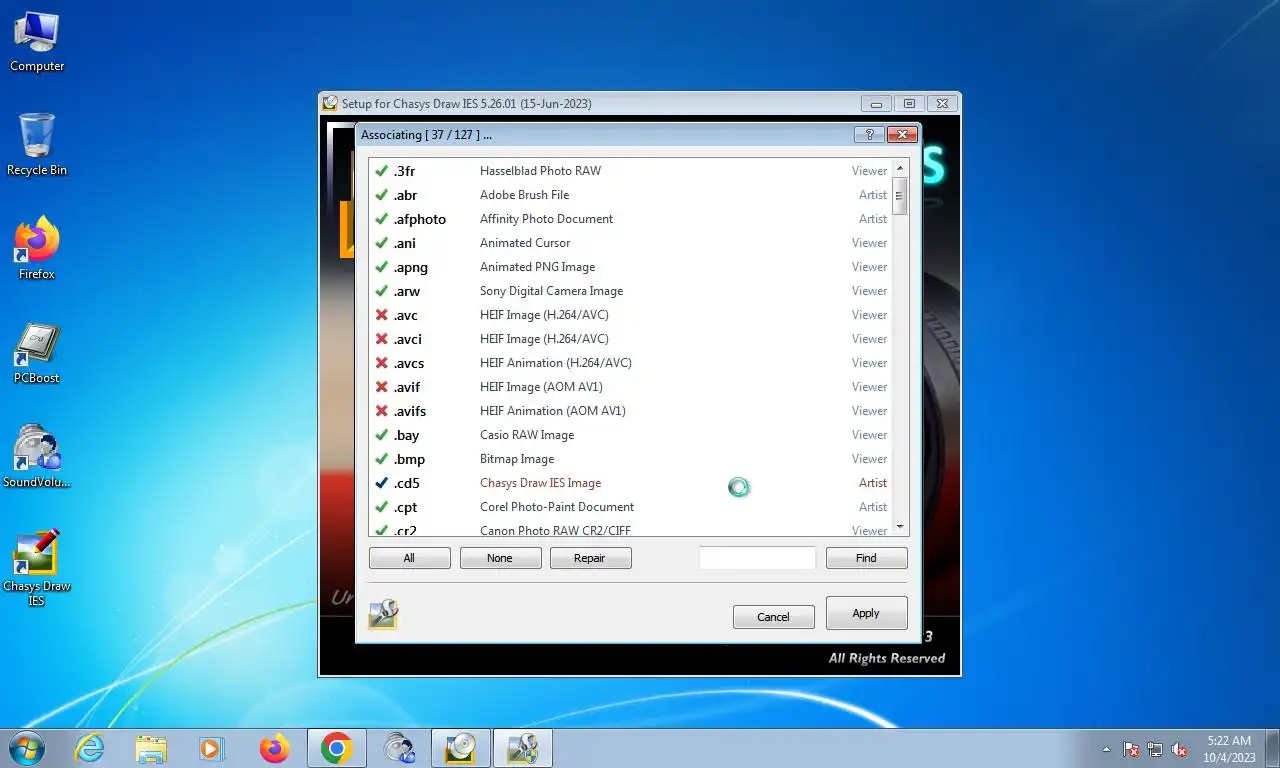Viewport: 1280px width, 768px height.
Task: Enable the .avif association cross mark
Action: click(381, 387)
